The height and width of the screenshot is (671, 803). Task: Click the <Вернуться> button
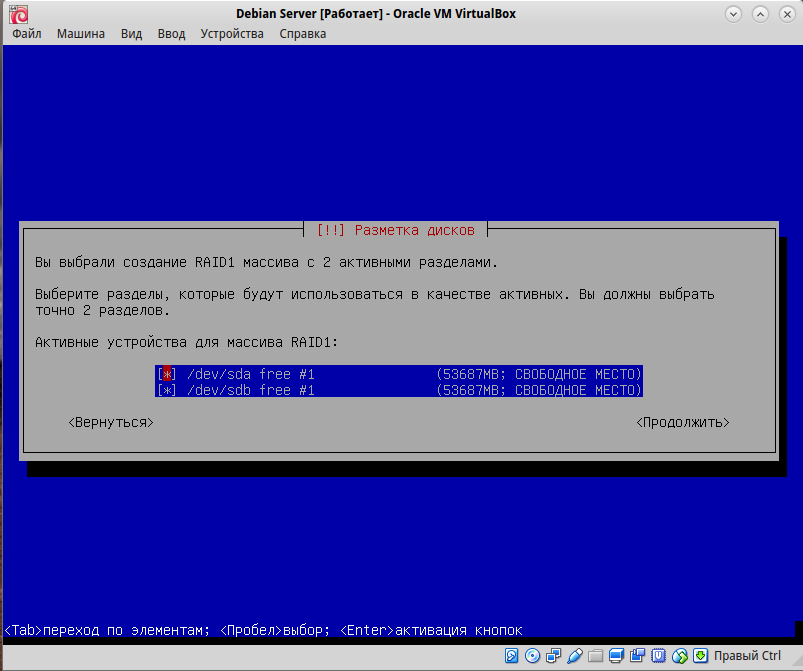pyautogui.click(x=111, y=423)
